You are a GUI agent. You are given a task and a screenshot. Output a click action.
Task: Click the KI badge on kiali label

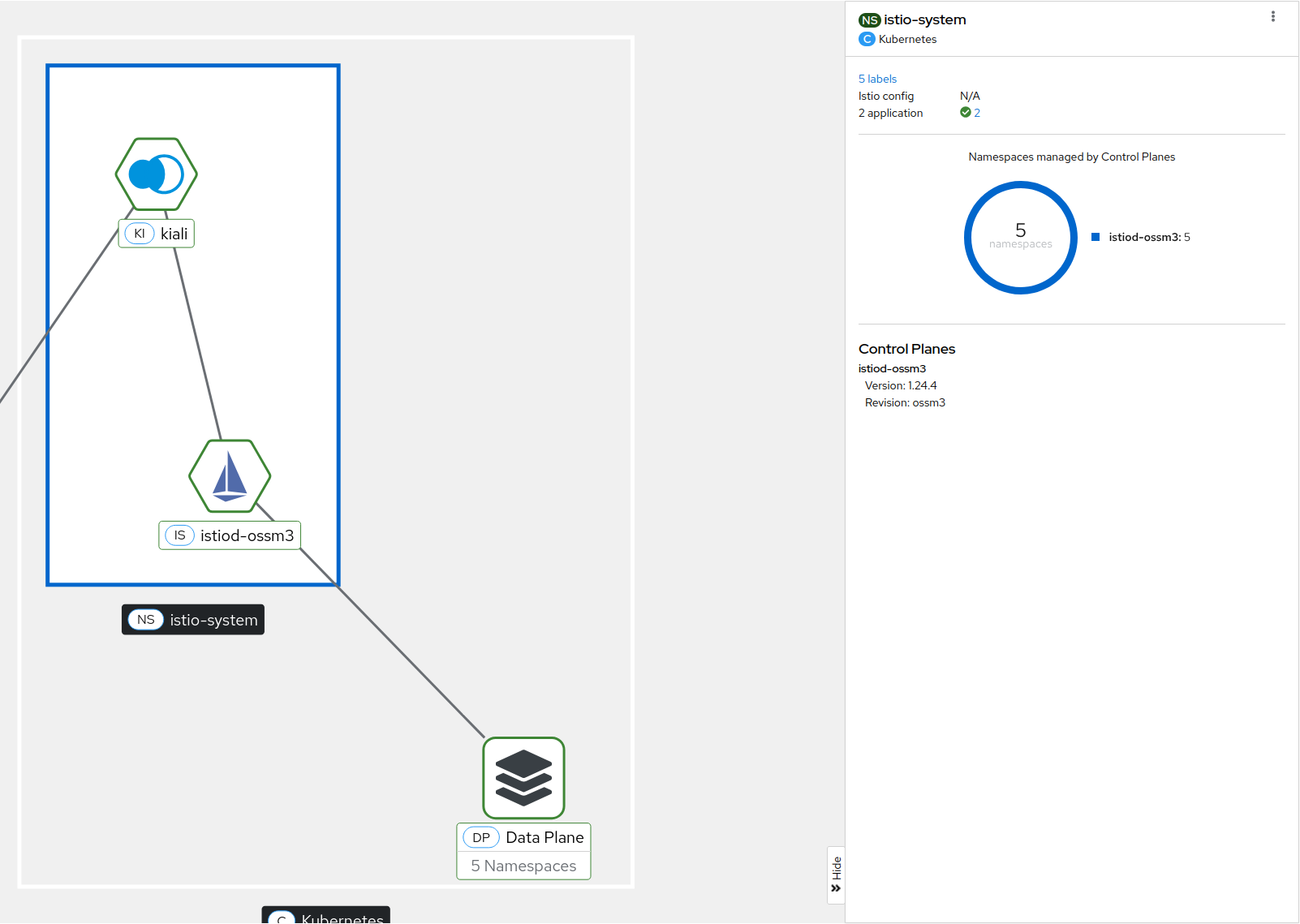click(x=140, y=234)
